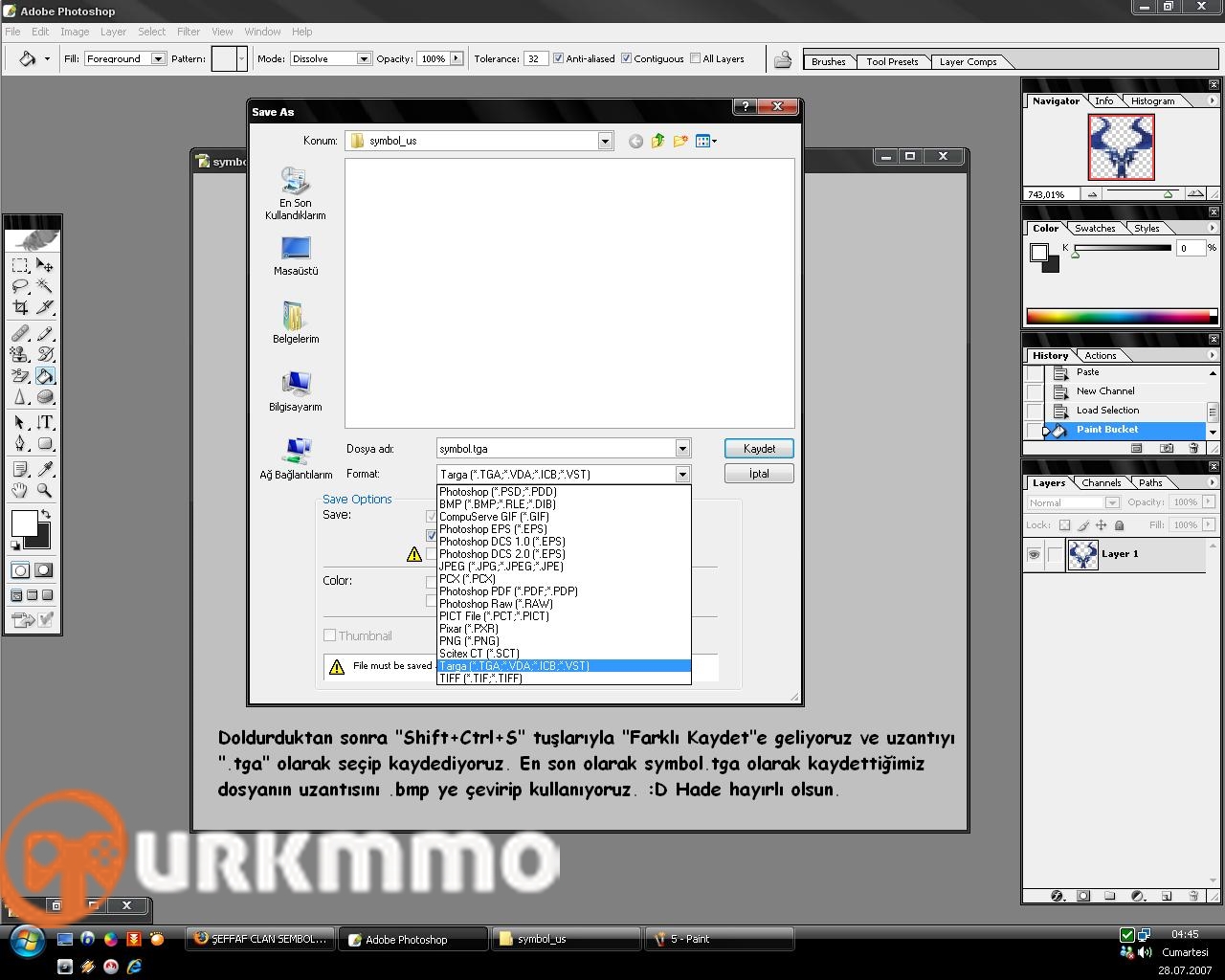Select the Path Selection tool
This screenshot has width=1225, height=980.
(x=20, y=422)
